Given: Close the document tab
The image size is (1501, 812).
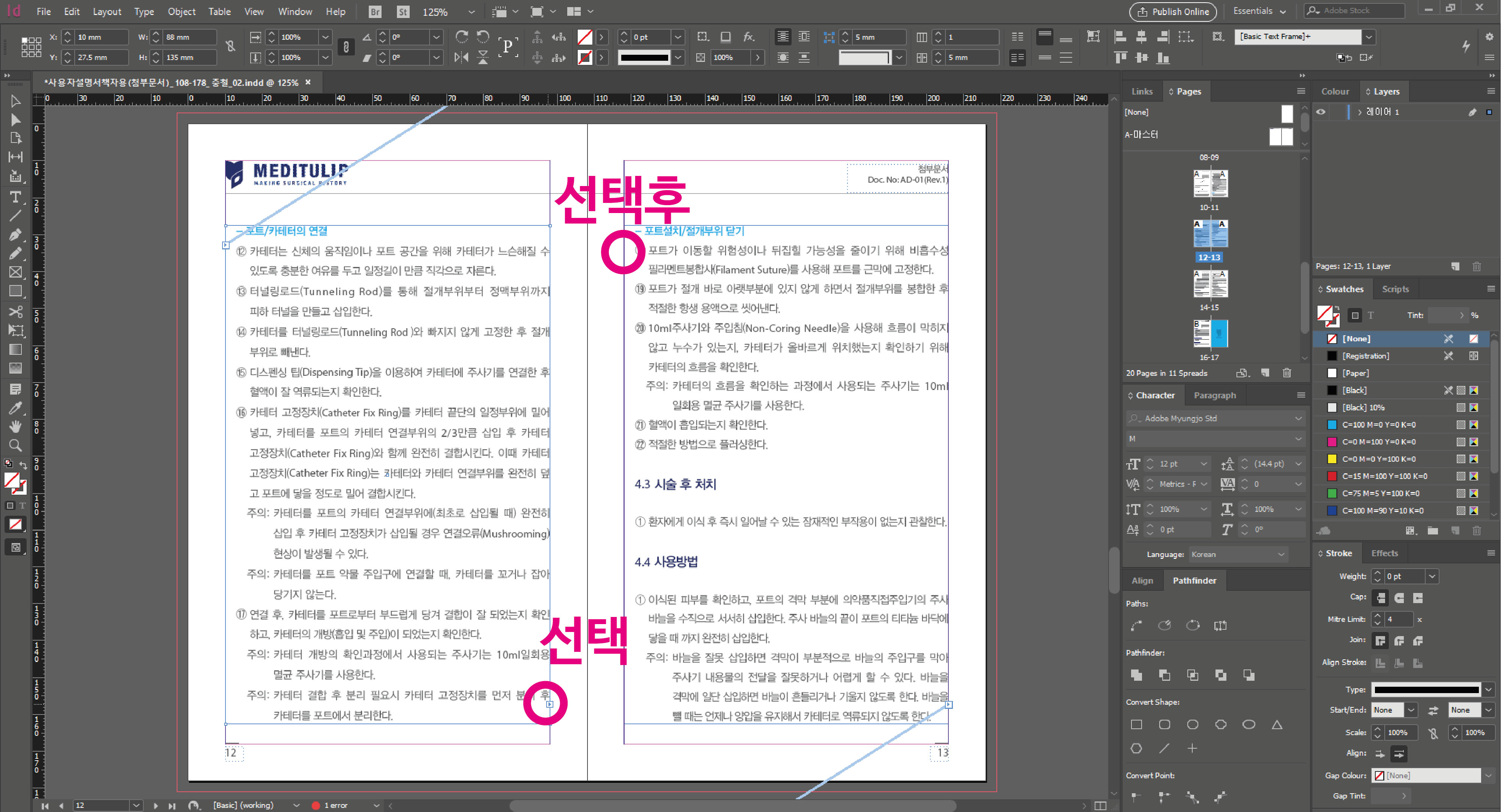Looking at the screenshot, I should [308, 82].
